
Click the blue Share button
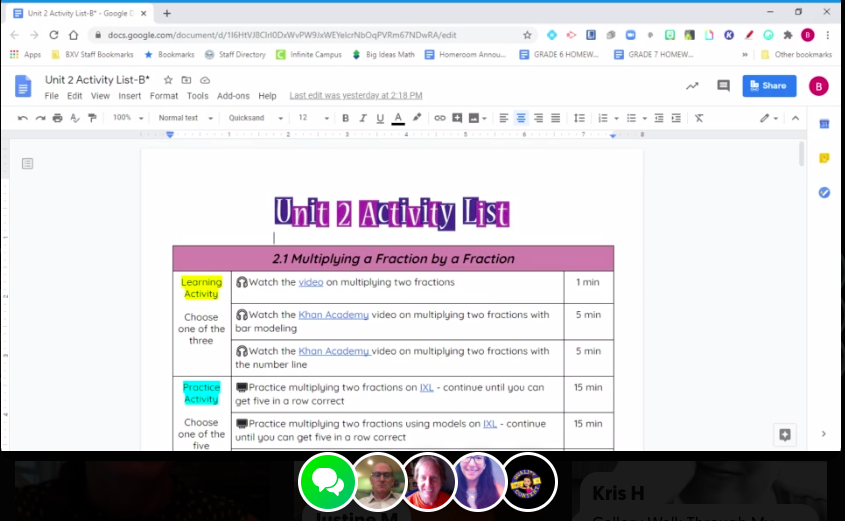(x=769, y=86)
